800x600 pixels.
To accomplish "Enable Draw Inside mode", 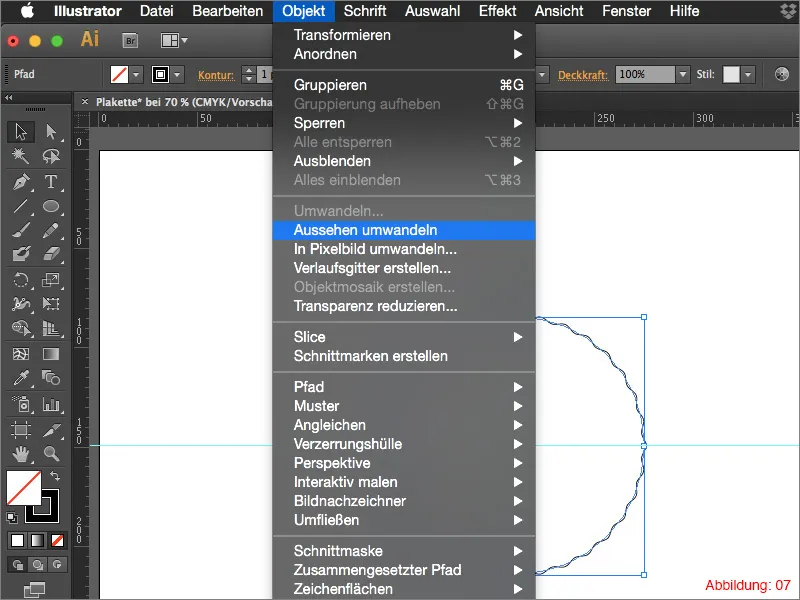I will (x=57, y=565).
